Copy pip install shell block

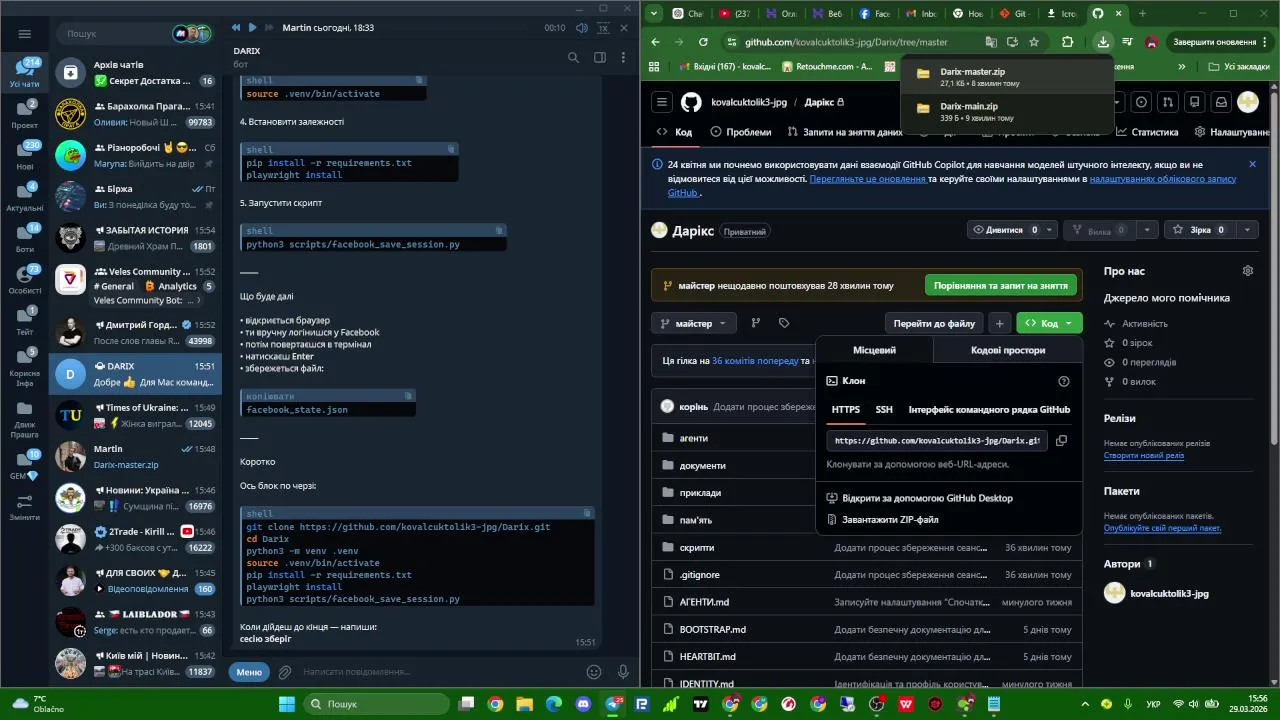click(451, 149)
